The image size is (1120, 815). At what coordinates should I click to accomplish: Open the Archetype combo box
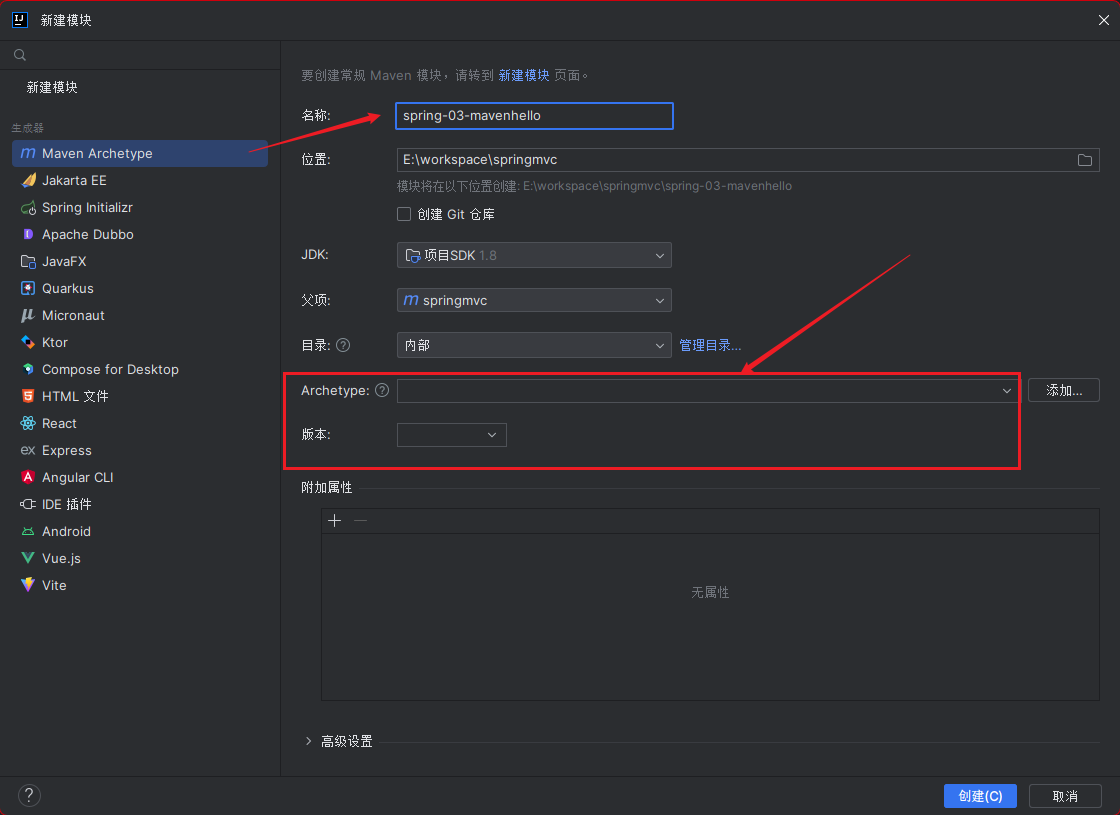(x=709, y=391)
